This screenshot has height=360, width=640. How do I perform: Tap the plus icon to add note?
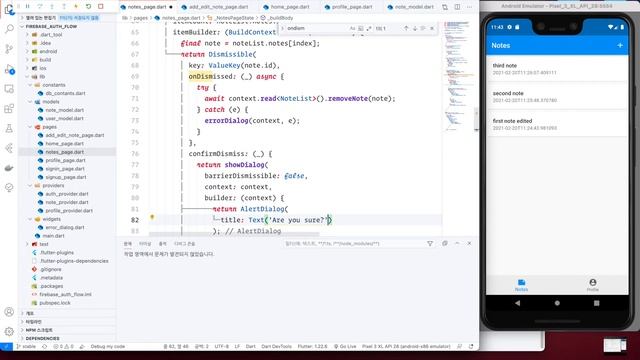click(x=620, y=45)
